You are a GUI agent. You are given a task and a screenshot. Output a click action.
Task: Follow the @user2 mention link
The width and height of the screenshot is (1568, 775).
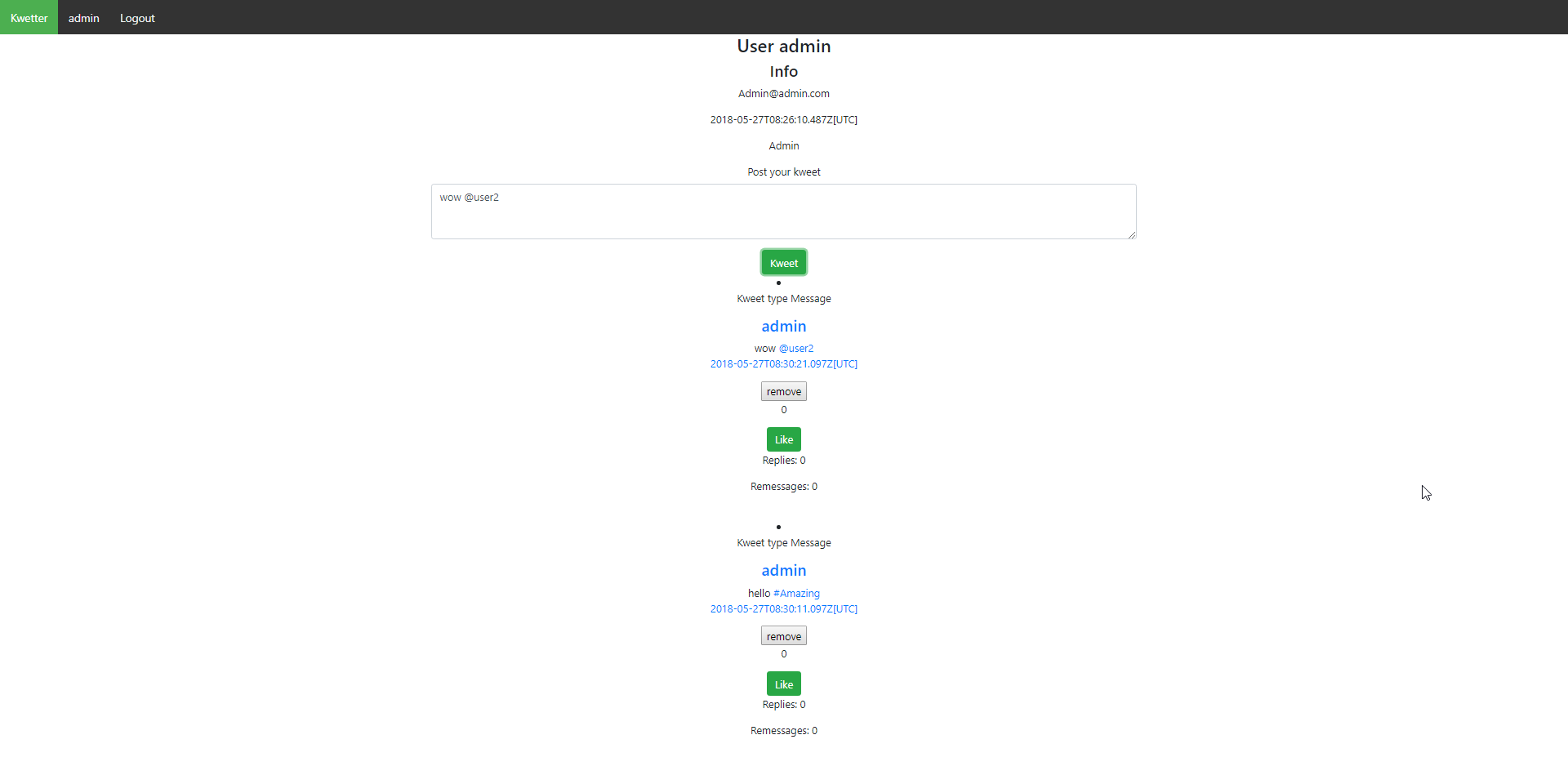795,349
